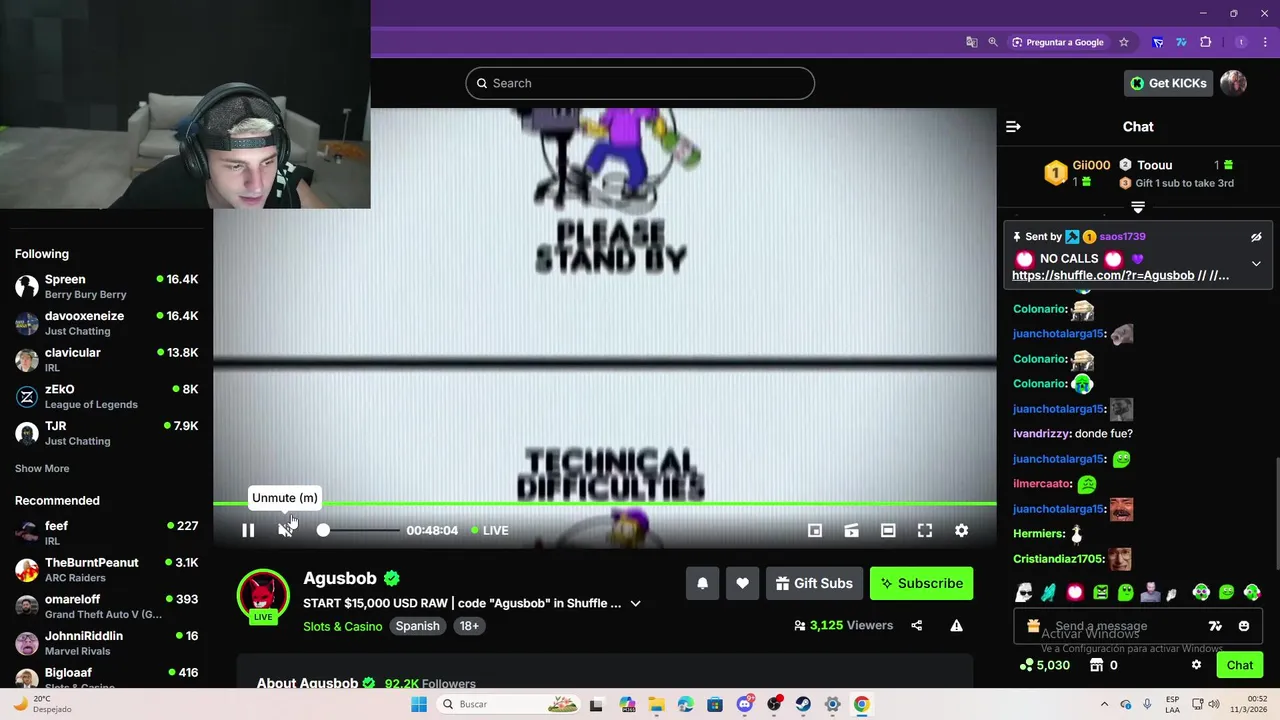The height and width of the screenshot is (720, 1280).
Task: Collapse the chat panel icon
Action: (1013, 127)
